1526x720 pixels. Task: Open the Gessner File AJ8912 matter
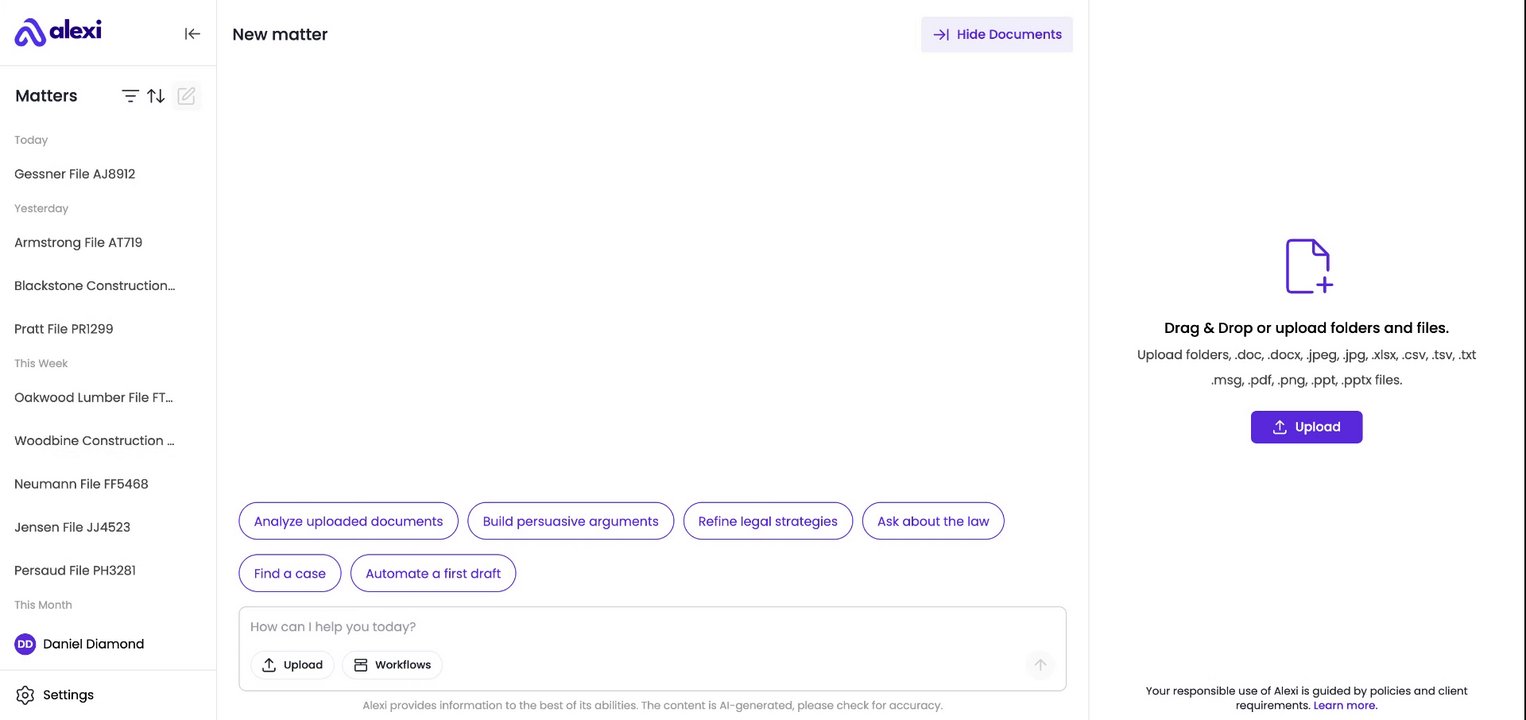[75, 174]
